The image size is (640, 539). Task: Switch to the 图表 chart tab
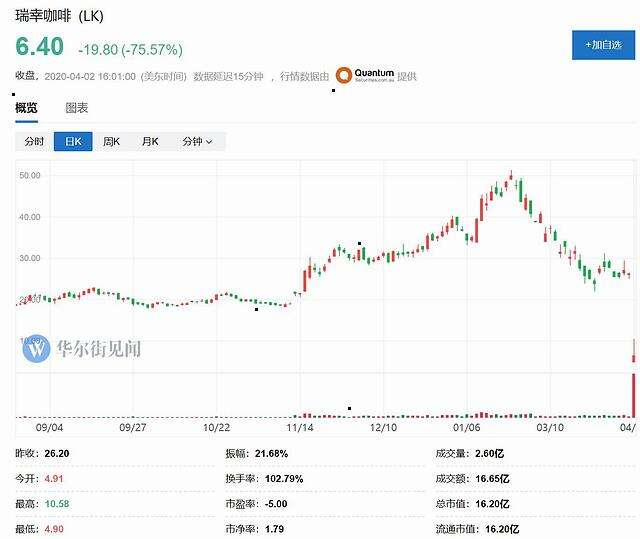click(77, 108)
